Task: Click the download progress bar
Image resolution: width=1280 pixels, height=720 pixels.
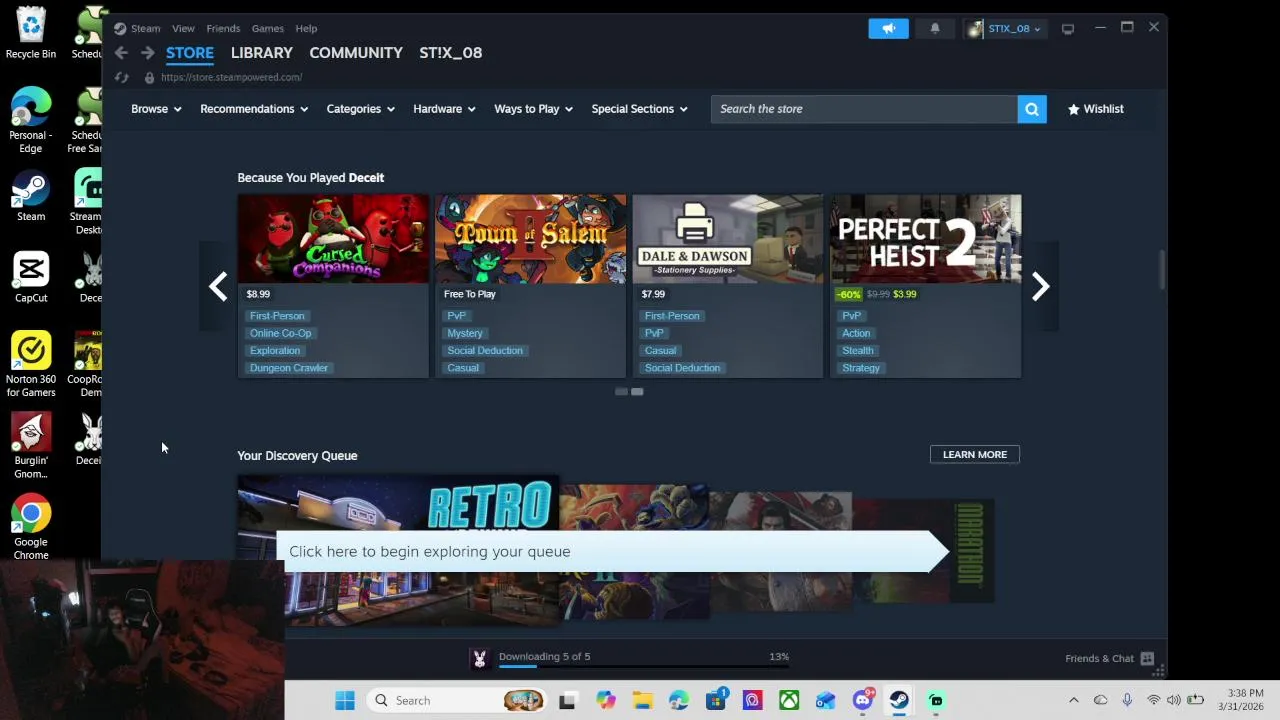Action: coord(644,666)
